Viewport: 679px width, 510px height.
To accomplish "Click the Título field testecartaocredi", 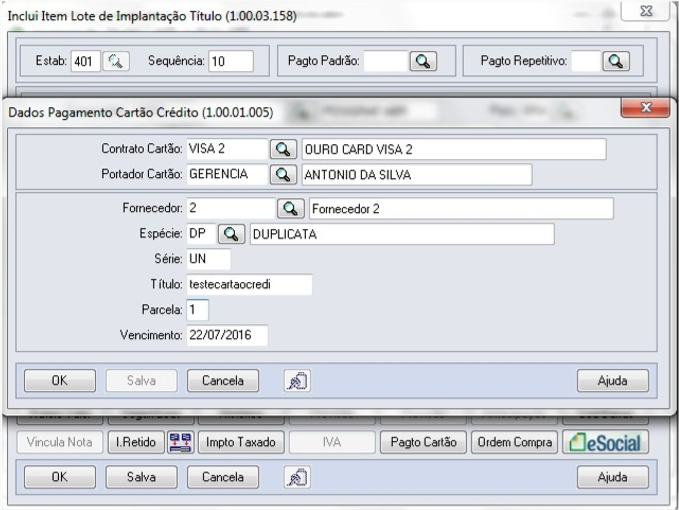I will pos(249,285).
